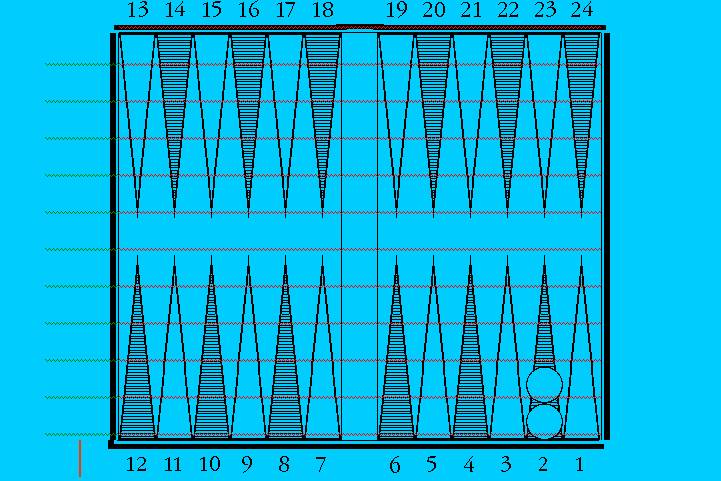Pick the hollow triangle of point 23
Screen dimensions: 721x481
[544, 126]
